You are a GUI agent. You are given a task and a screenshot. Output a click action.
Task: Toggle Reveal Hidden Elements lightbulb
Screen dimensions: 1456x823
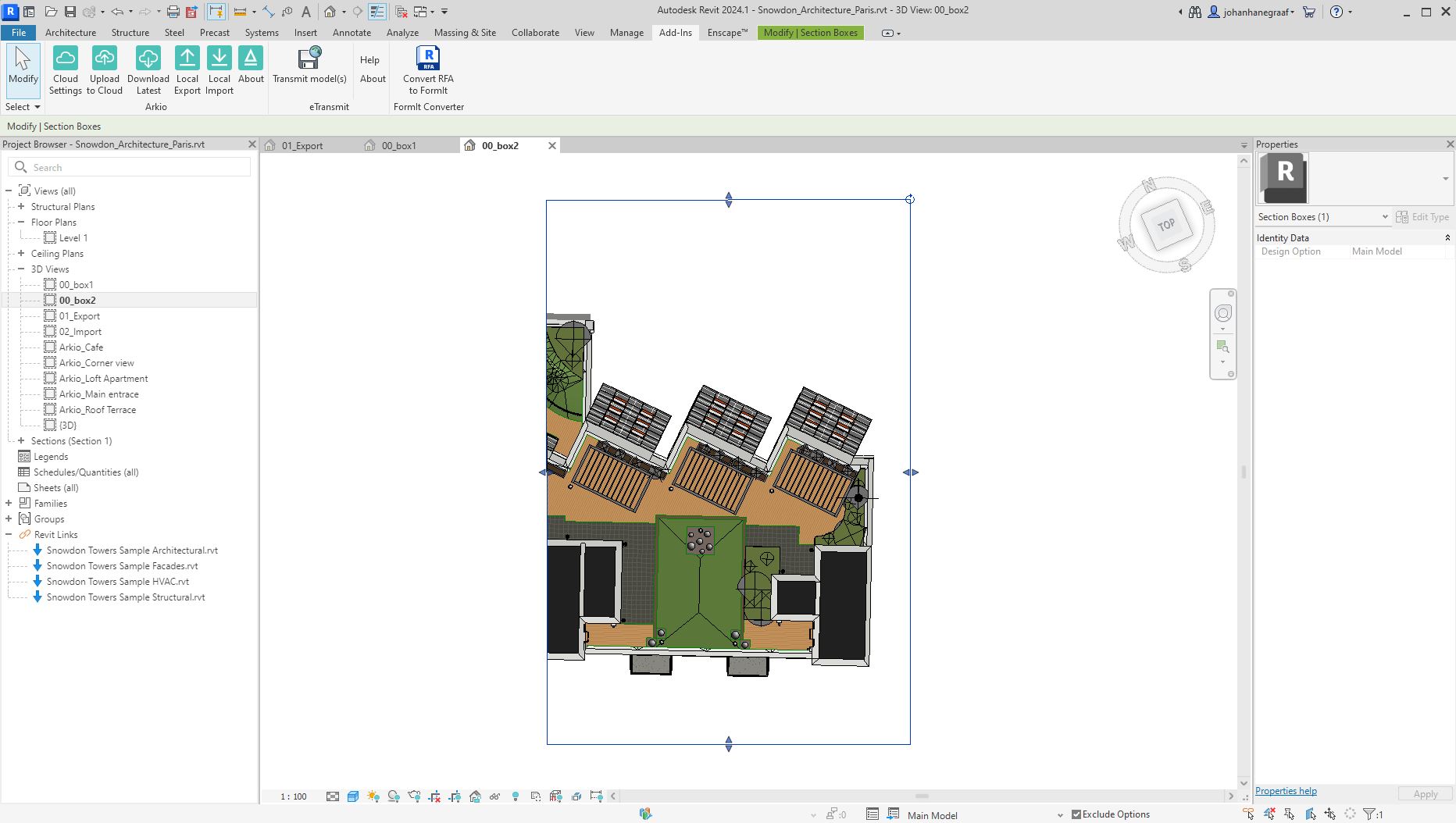pyautogui.click(x=516, y=796)
